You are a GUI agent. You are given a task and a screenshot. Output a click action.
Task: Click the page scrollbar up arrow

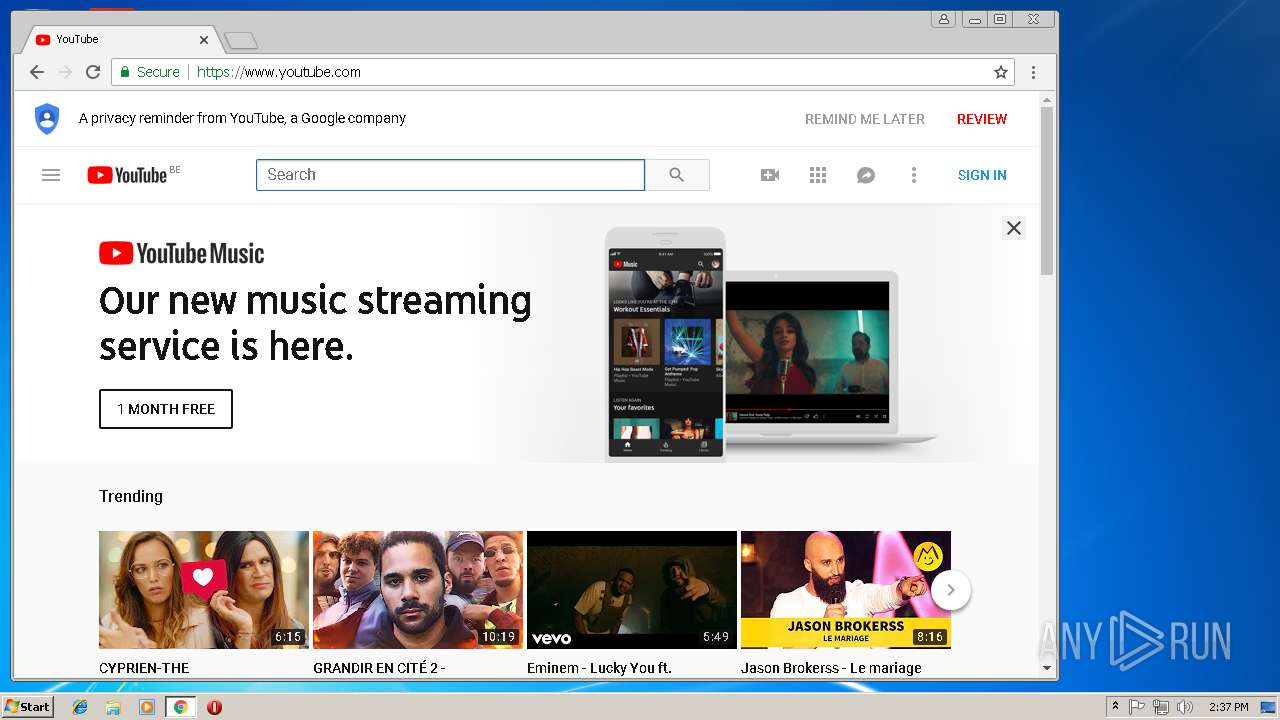point(1047,100)
